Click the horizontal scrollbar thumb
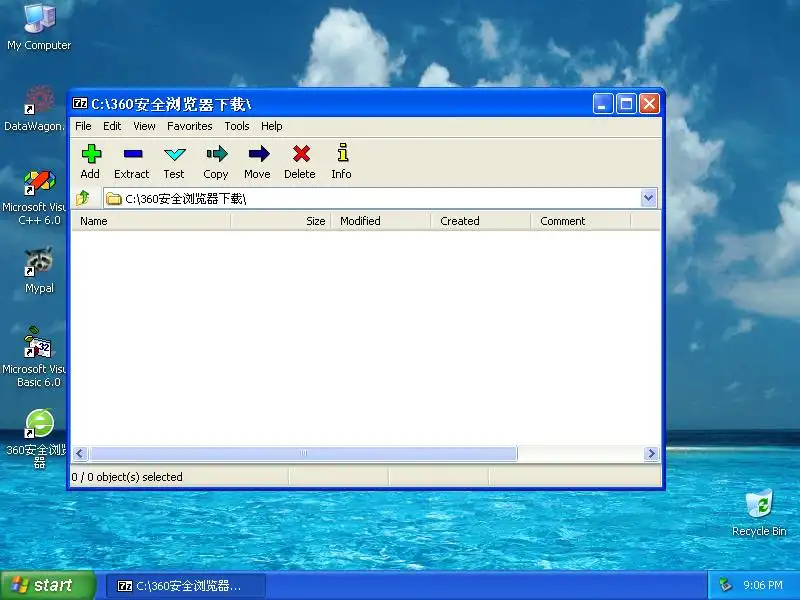The width and height of the screenshot is (800, 600). 303,454
